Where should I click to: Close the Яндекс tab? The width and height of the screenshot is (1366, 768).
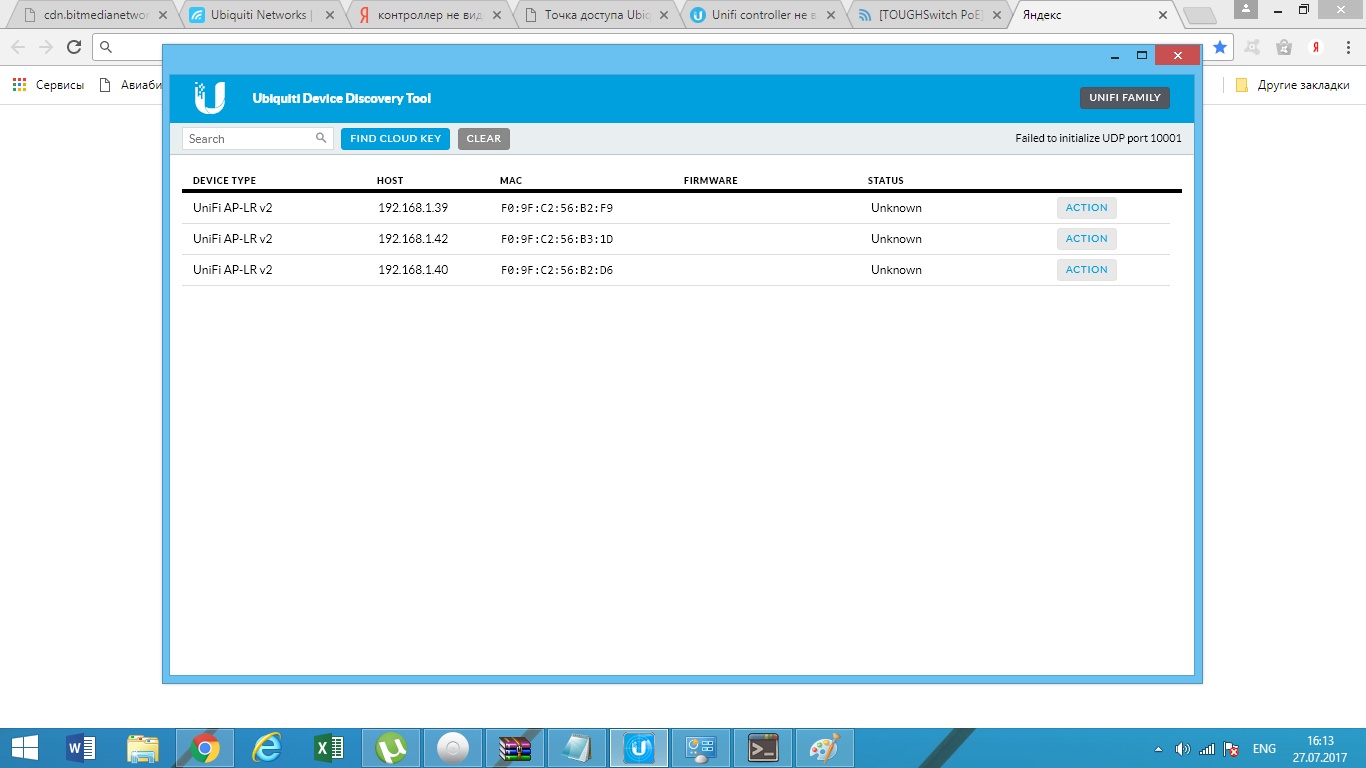click(x=1163, y=15)
